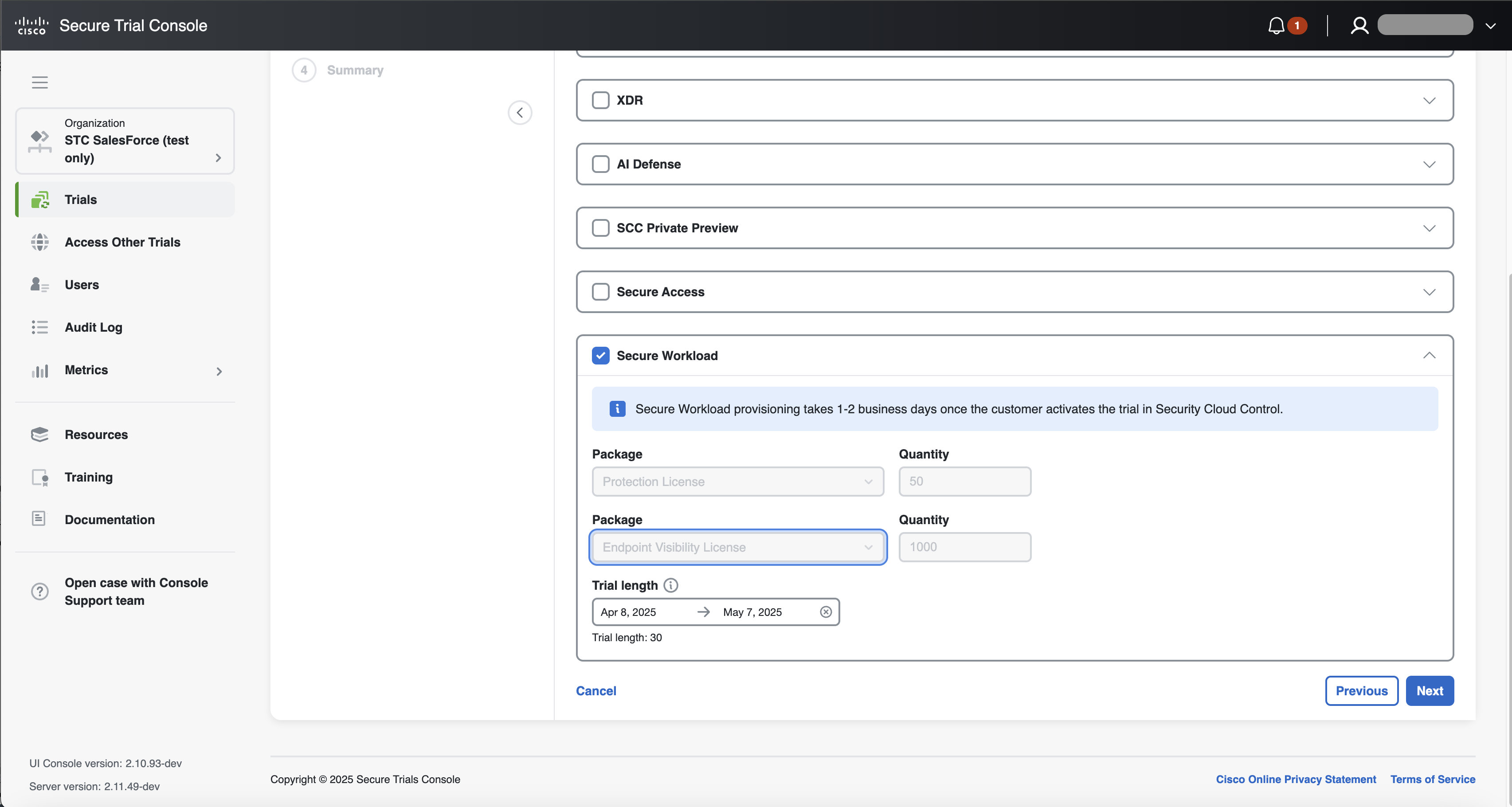Click the quantity field showing 1000
The image size is (1512, 807).
coord(965,547)
